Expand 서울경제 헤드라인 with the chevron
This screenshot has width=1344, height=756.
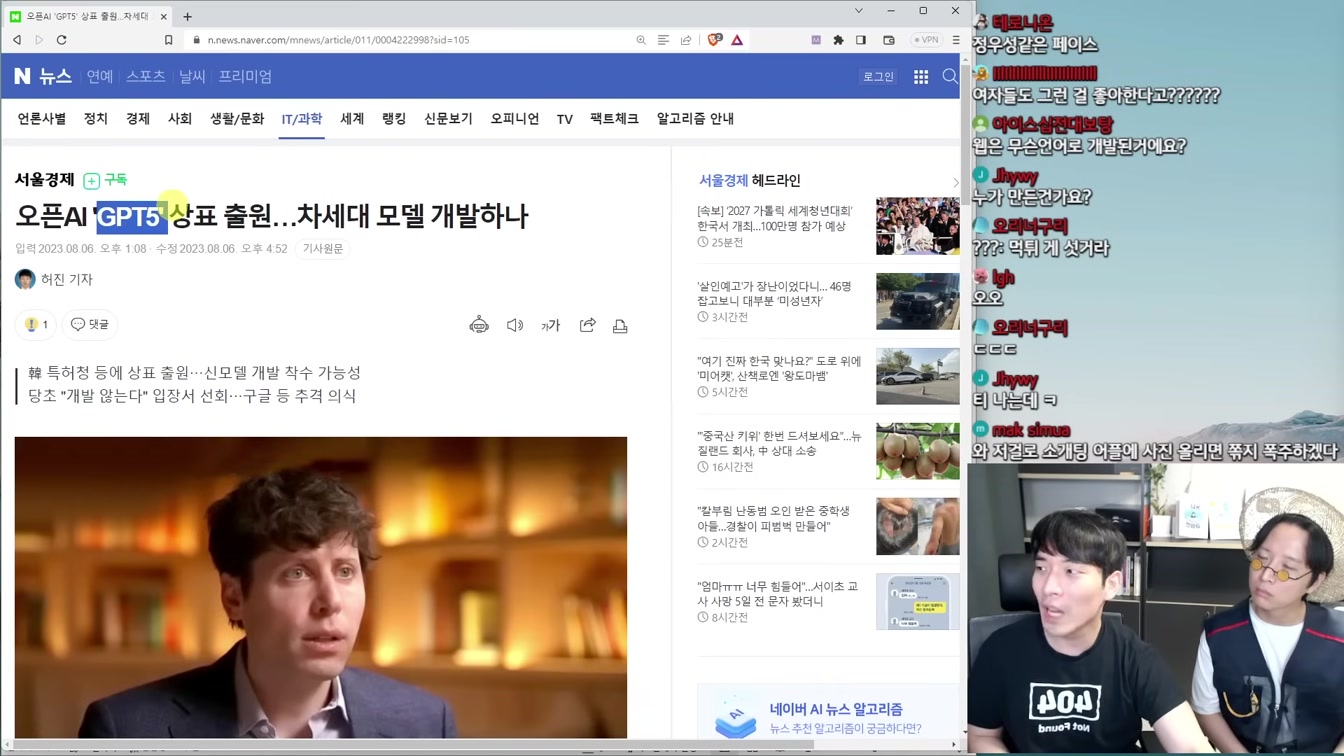[x=955, y=182]
